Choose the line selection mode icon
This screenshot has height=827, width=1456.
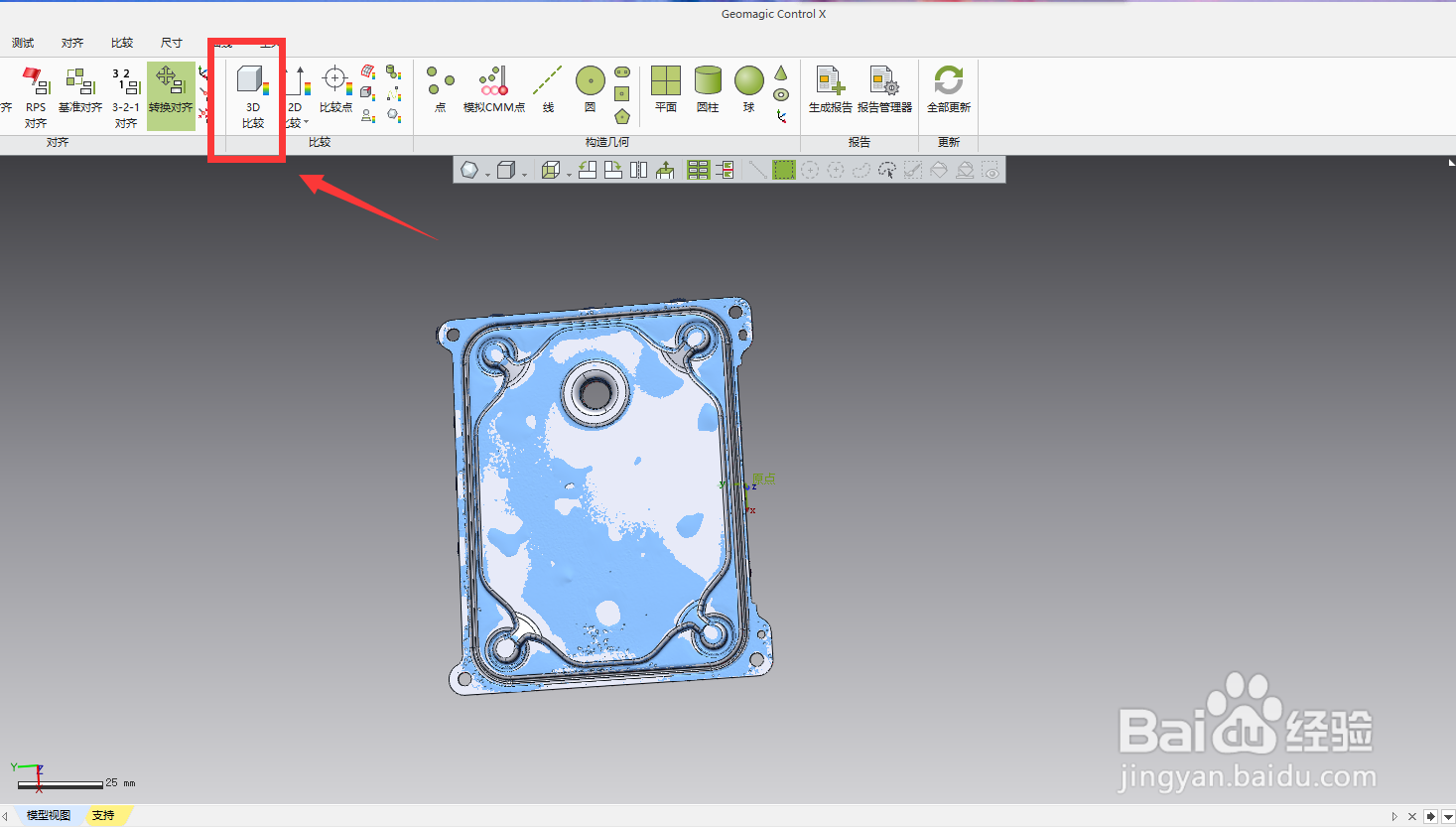[757, 170]
